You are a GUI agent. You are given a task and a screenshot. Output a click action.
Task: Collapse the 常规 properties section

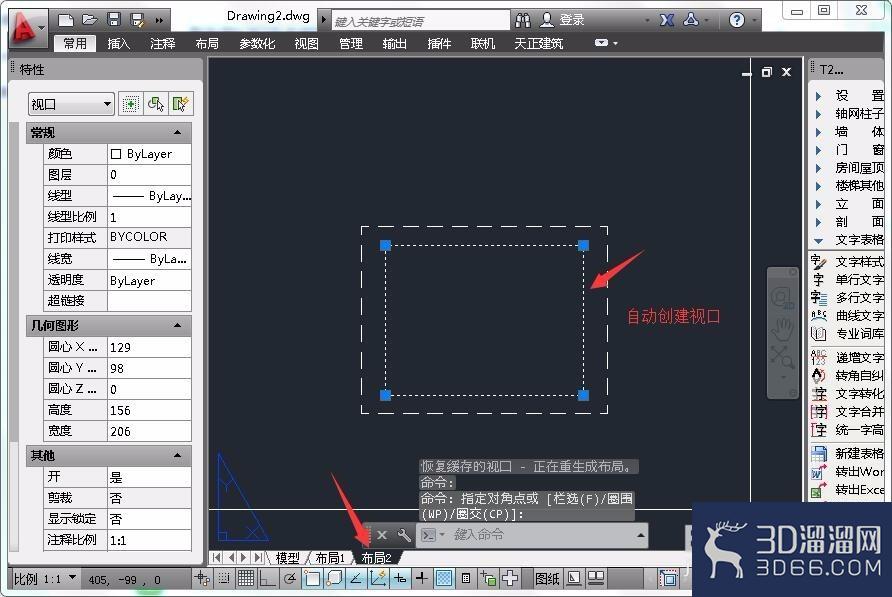177,133
